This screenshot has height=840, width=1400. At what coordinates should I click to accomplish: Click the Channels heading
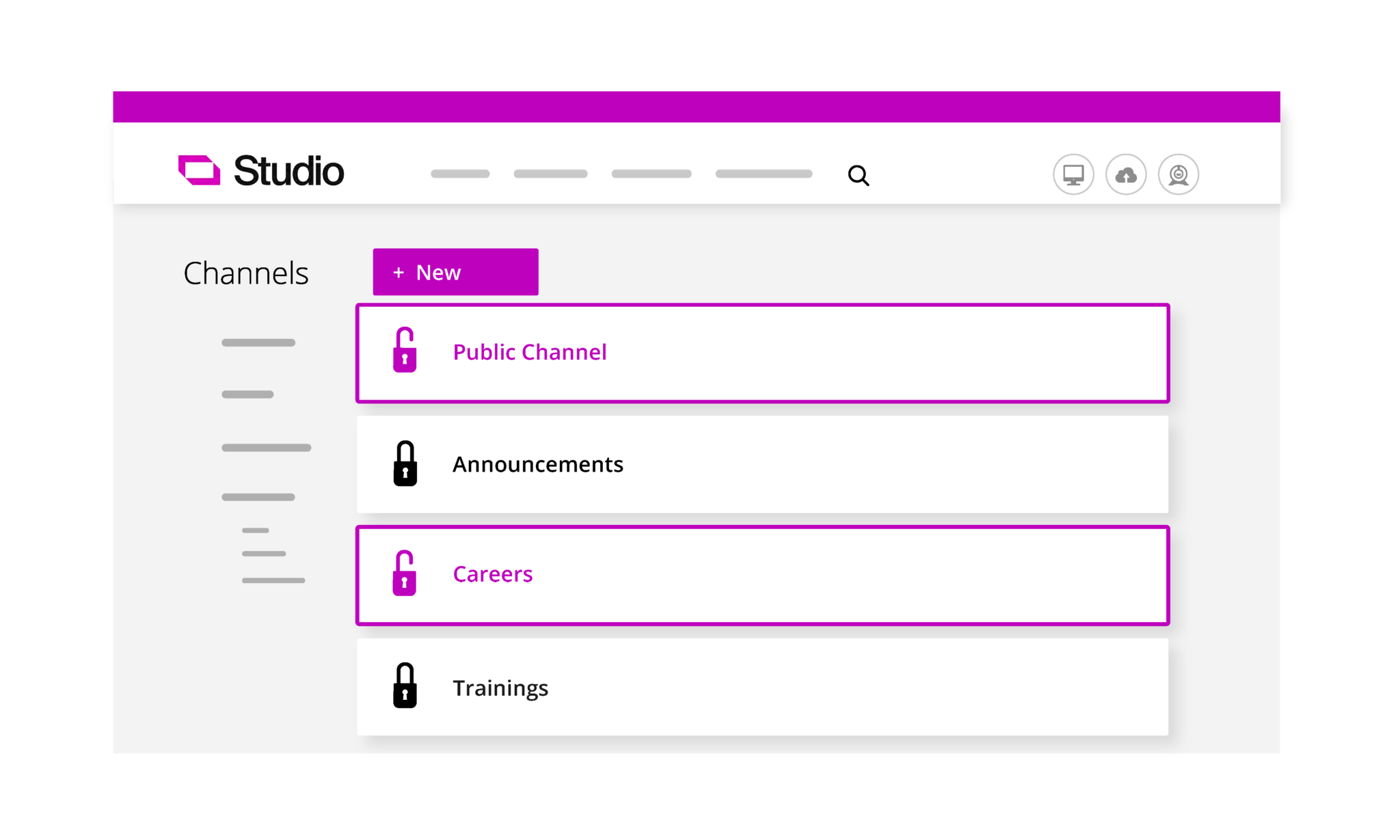[246, 273]
